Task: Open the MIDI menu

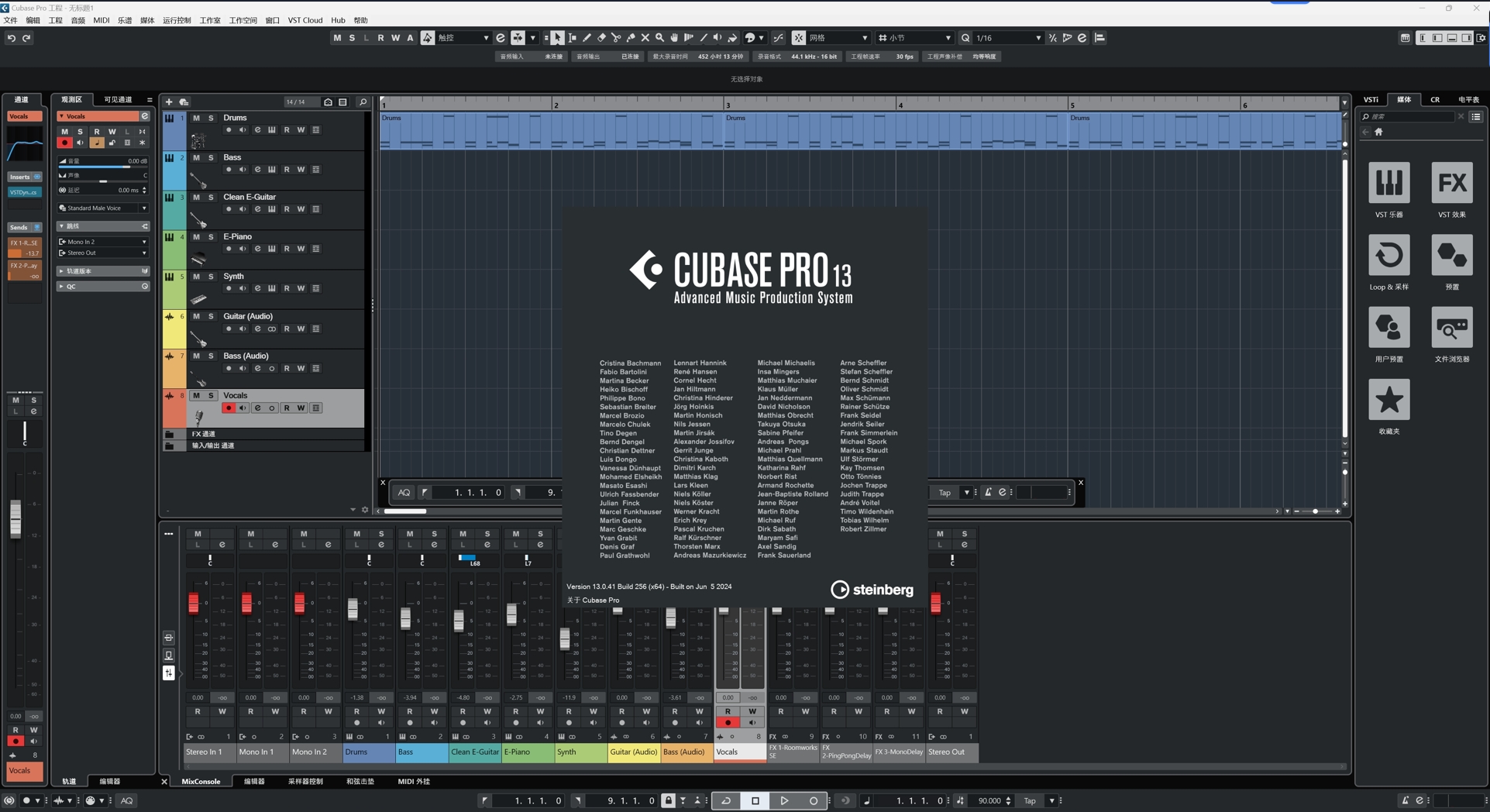Action: pos(101,19)
